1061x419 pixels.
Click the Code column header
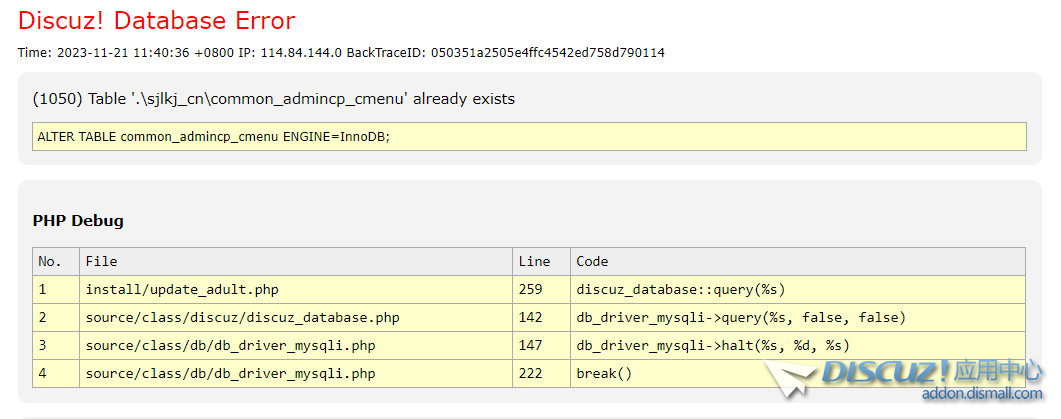pyautogui.click(x=592, y=261)
